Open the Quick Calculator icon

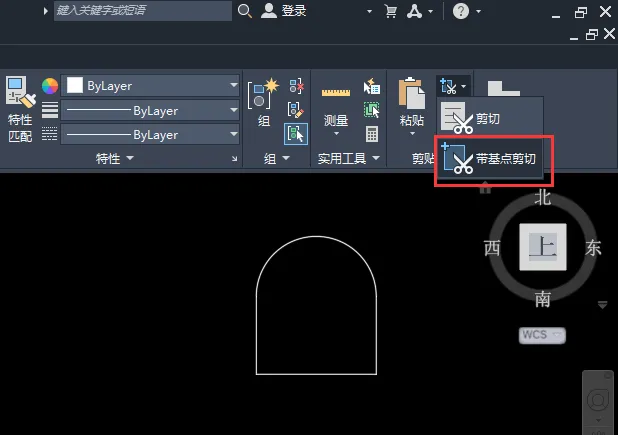[372, 134]
